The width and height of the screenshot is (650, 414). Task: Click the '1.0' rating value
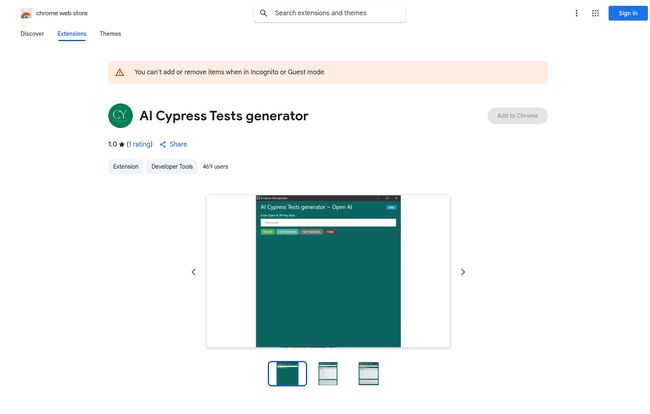coord(113,144)
